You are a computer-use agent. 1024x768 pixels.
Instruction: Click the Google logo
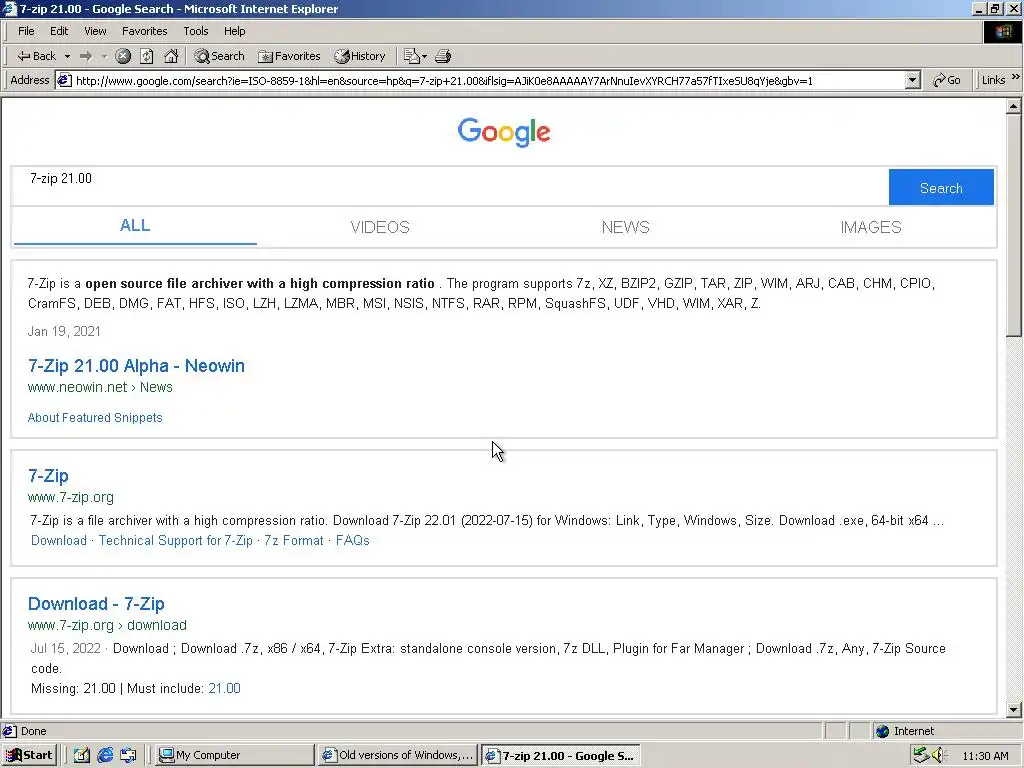[504, 132]
